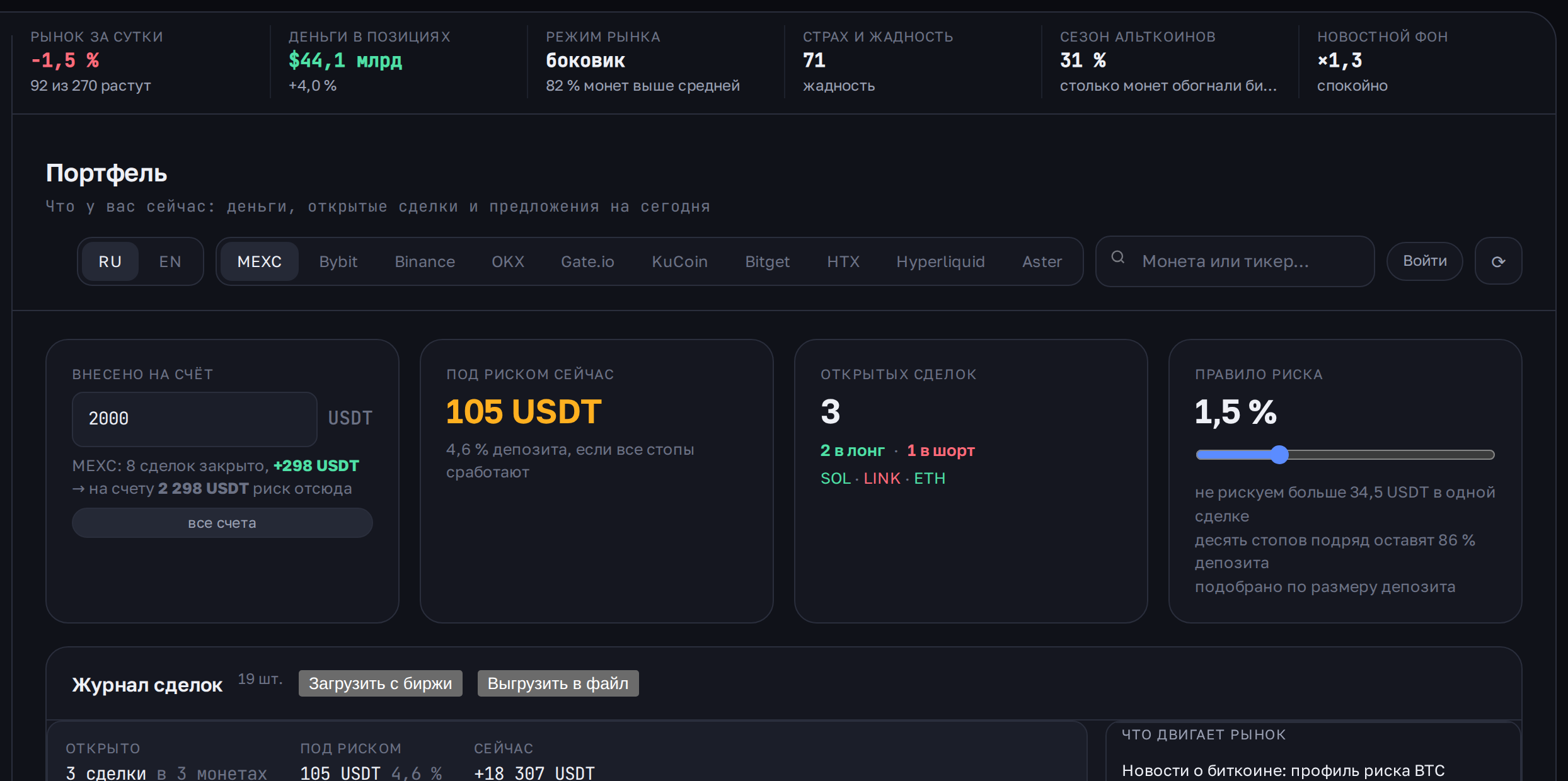Click the 'Войти' login button
The width and height of the screenshot is (1568, 781).
point(1424,261)
